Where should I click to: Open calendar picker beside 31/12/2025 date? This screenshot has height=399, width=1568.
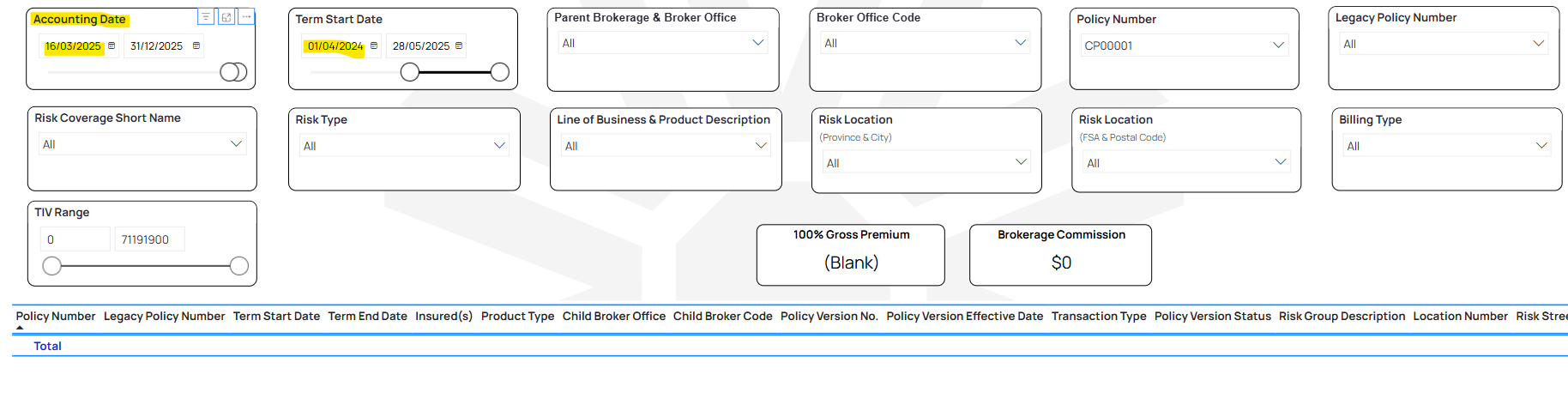click(196, 45)
